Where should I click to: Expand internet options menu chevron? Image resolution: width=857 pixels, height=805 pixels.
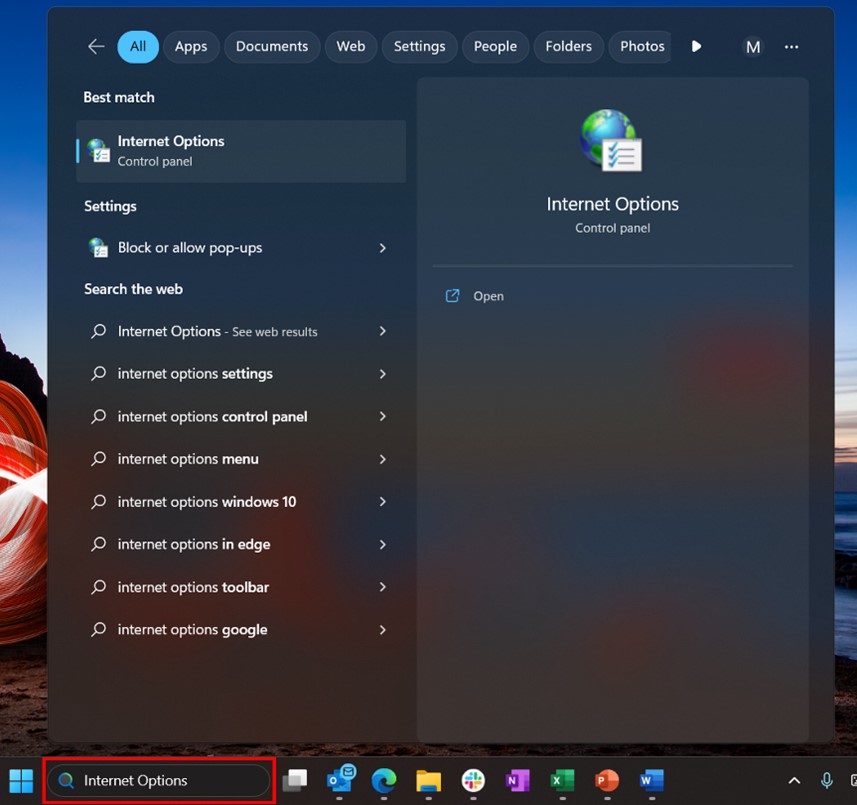pos(383,459)
